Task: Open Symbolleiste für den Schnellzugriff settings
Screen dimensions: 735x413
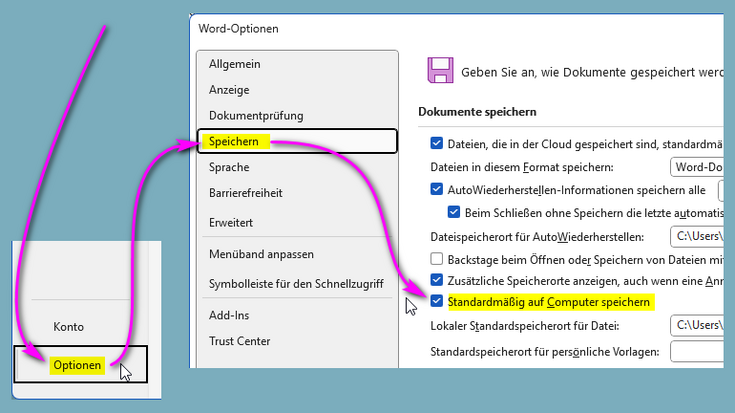Action: click(296, 284)
